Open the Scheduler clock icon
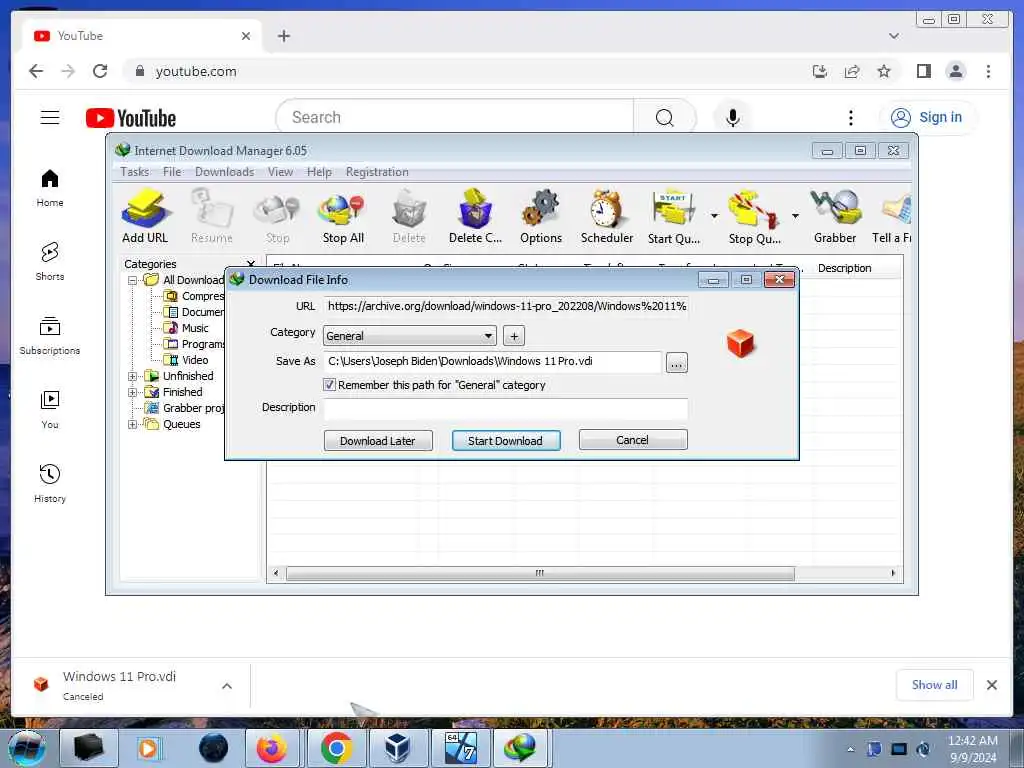The image size is (1024, 768). (x=607, y=216)
